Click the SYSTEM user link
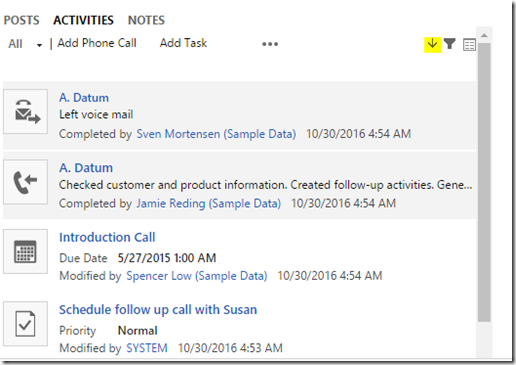 (147, 348)
